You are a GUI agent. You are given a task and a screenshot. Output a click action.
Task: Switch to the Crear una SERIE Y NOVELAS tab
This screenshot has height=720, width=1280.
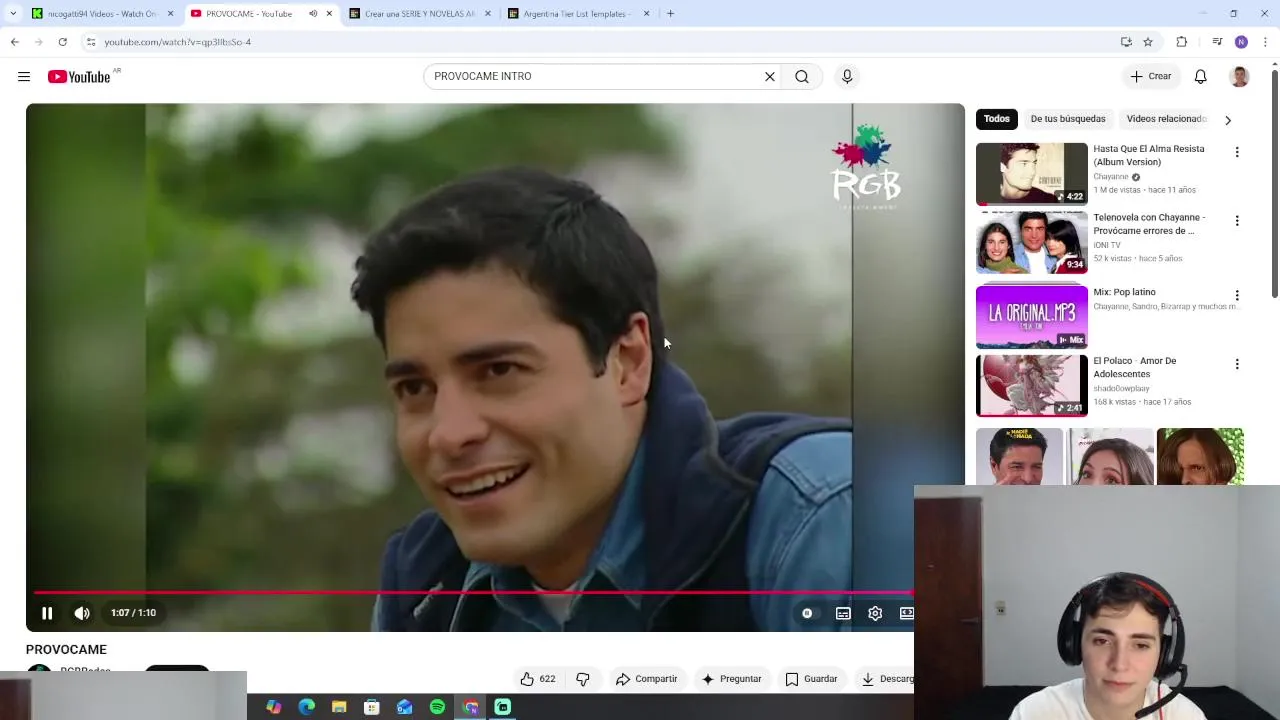418,14
